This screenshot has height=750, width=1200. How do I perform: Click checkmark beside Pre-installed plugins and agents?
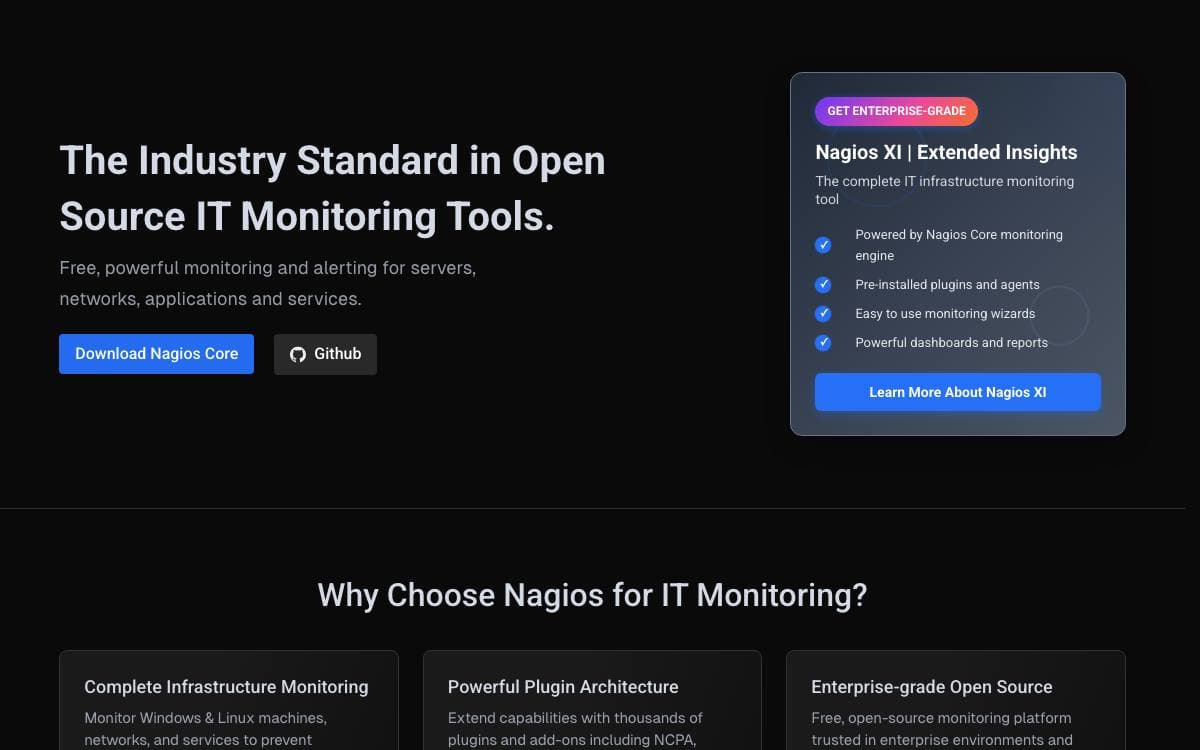823,285
